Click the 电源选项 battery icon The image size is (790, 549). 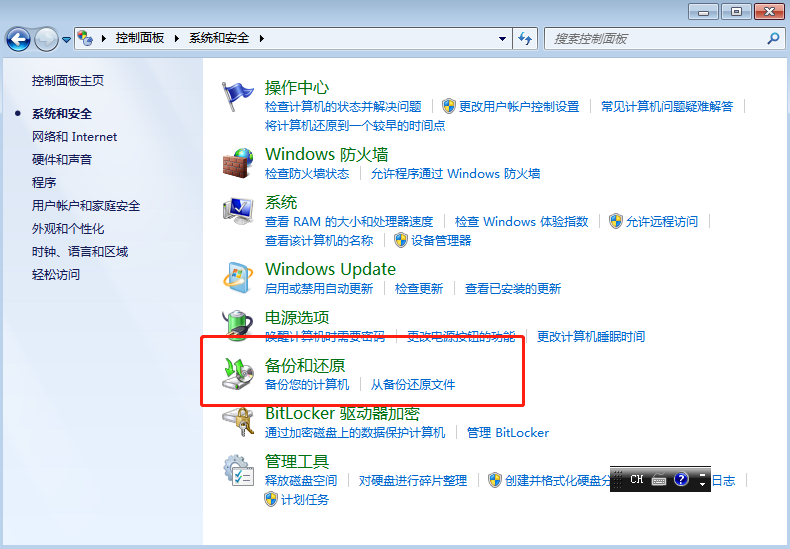(x=238, y=327)
